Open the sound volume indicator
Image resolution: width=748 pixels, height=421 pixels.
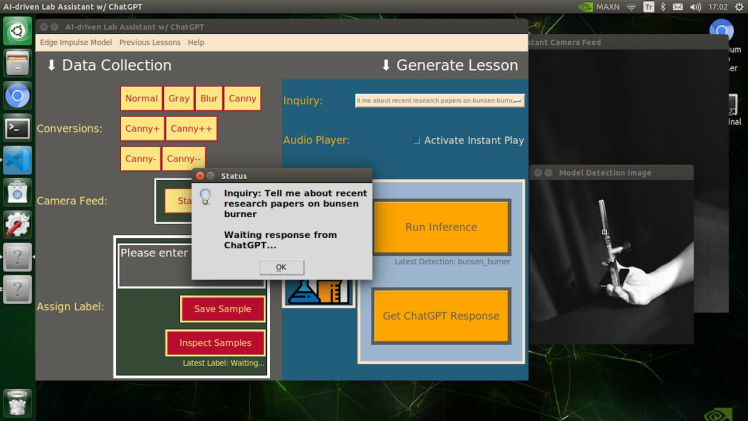click(696, 7)
